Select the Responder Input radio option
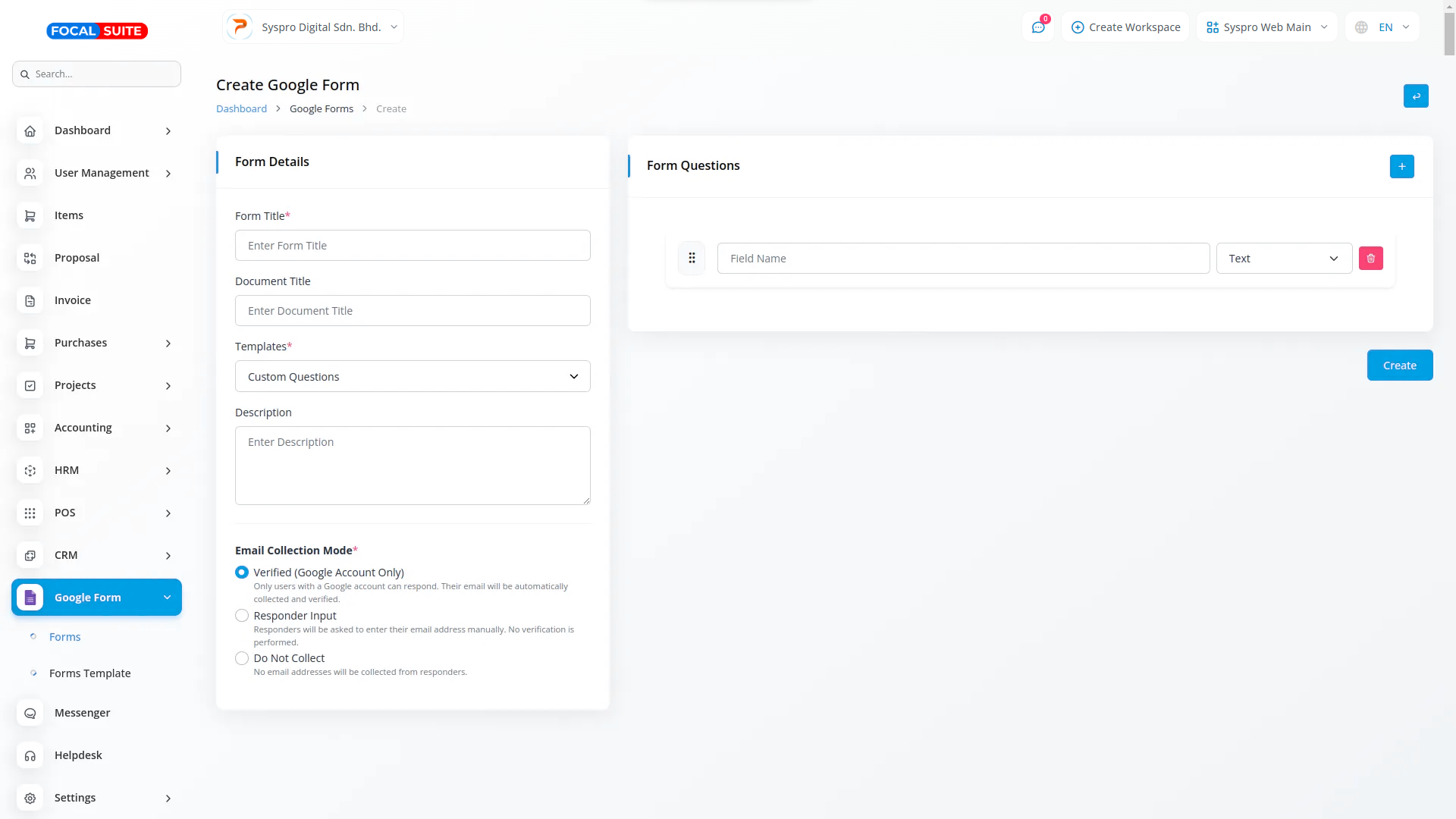1456x819 pixels. pyautogui.click(x=242, y=616)
